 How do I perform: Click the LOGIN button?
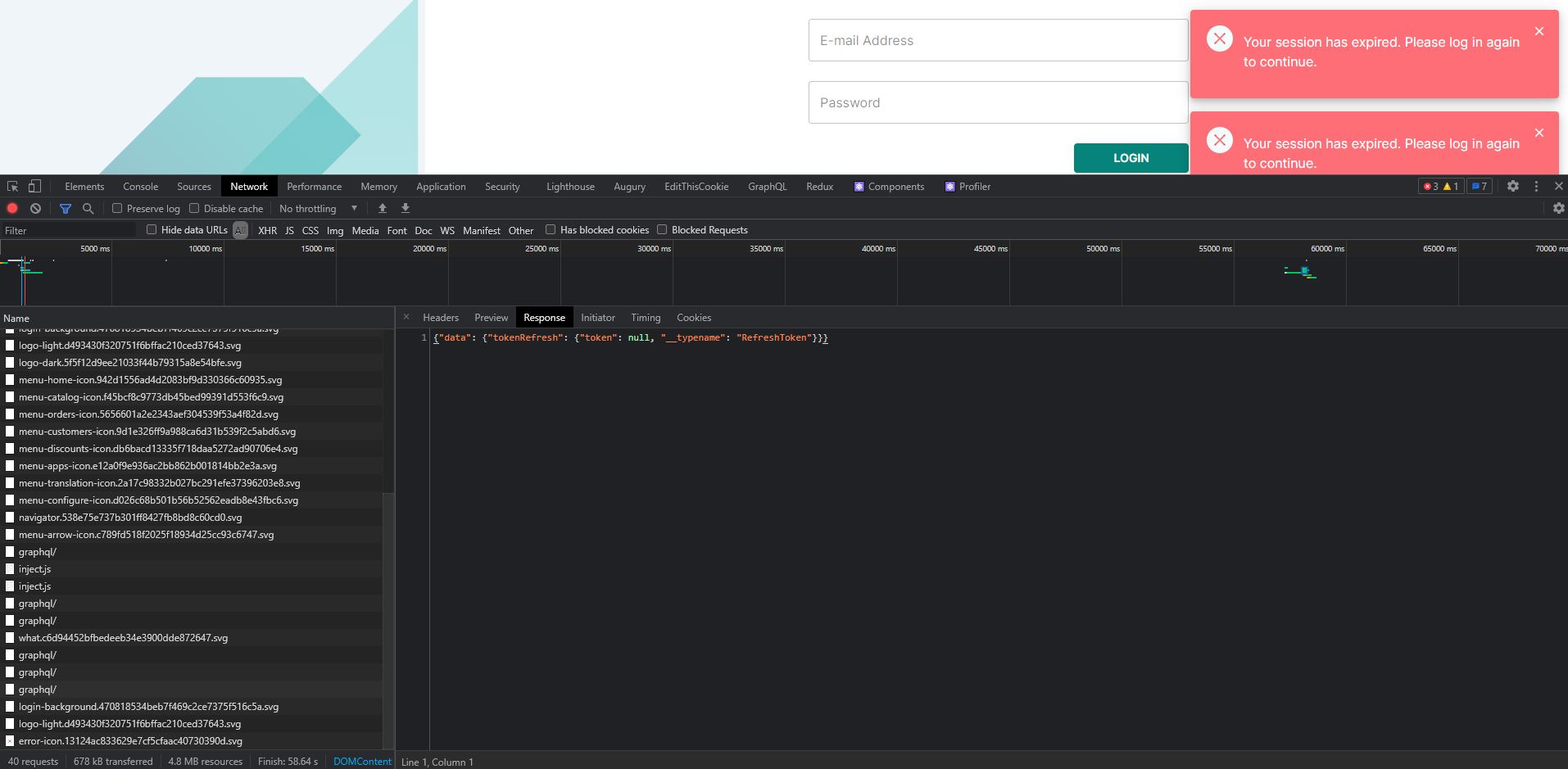(x=1131, y=158)
